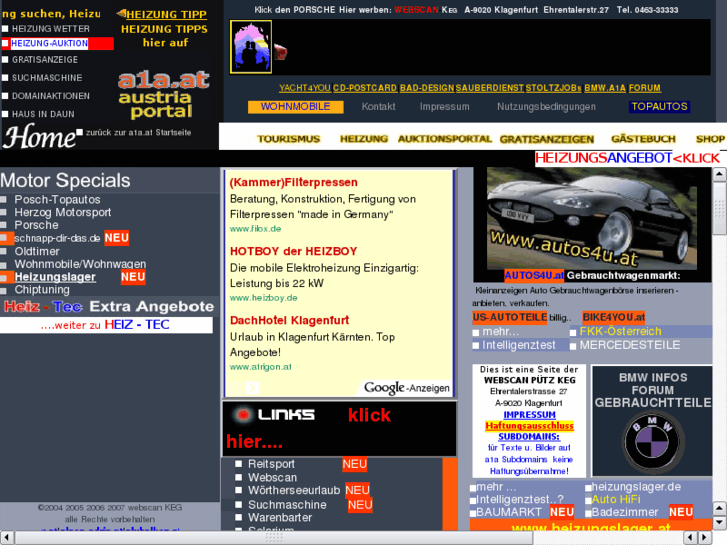727x545 pixels.
Task: Click the NEU badge beside BAUMARKT
Action: pyautogui.click(x=561, y=512)
